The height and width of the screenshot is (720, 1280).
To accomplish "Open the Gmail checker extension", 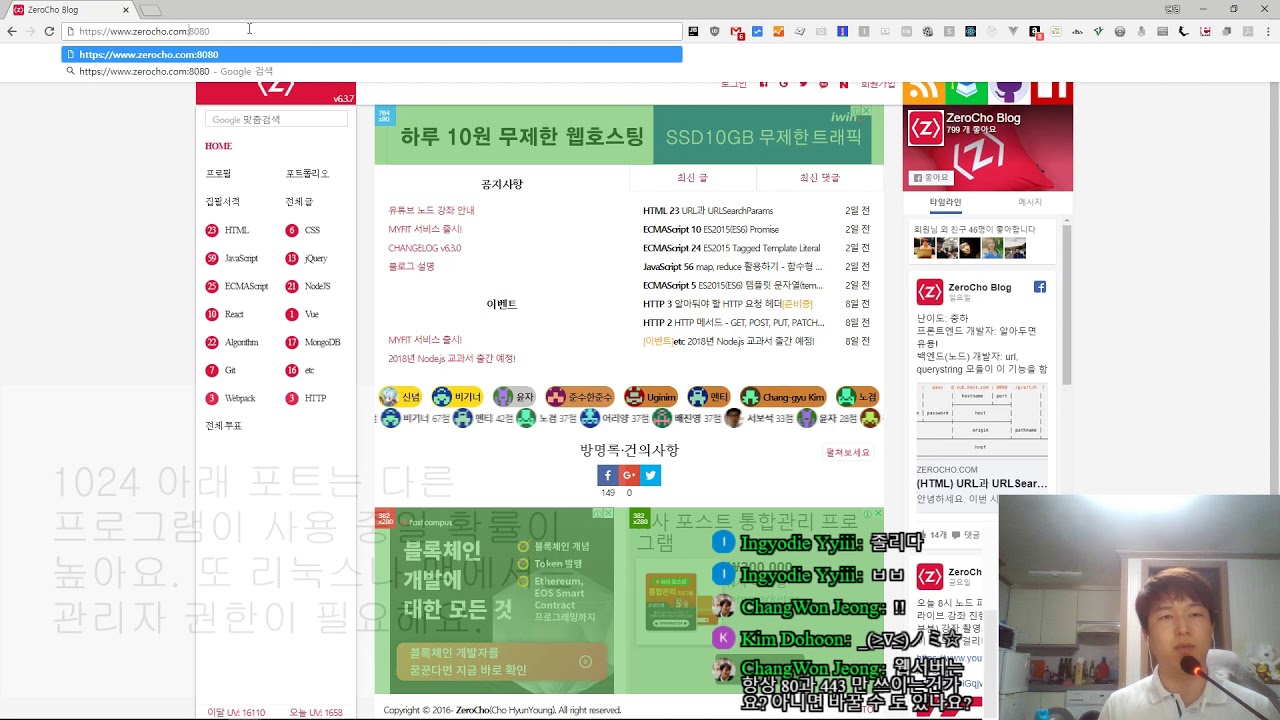I will click(737, 32).
